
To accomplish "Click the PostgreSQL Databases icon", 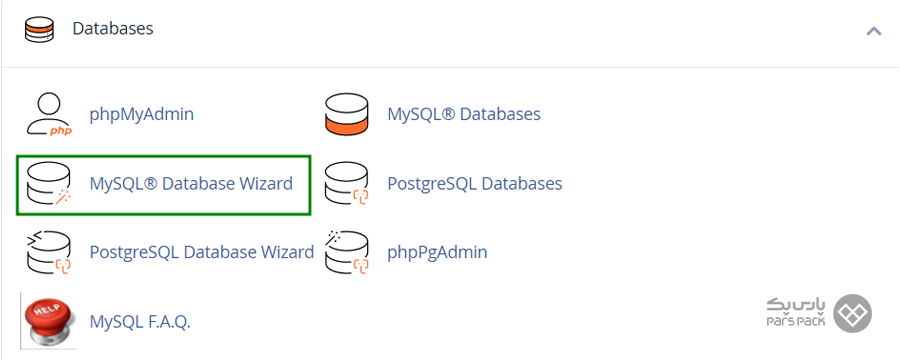I will (346, 184).
